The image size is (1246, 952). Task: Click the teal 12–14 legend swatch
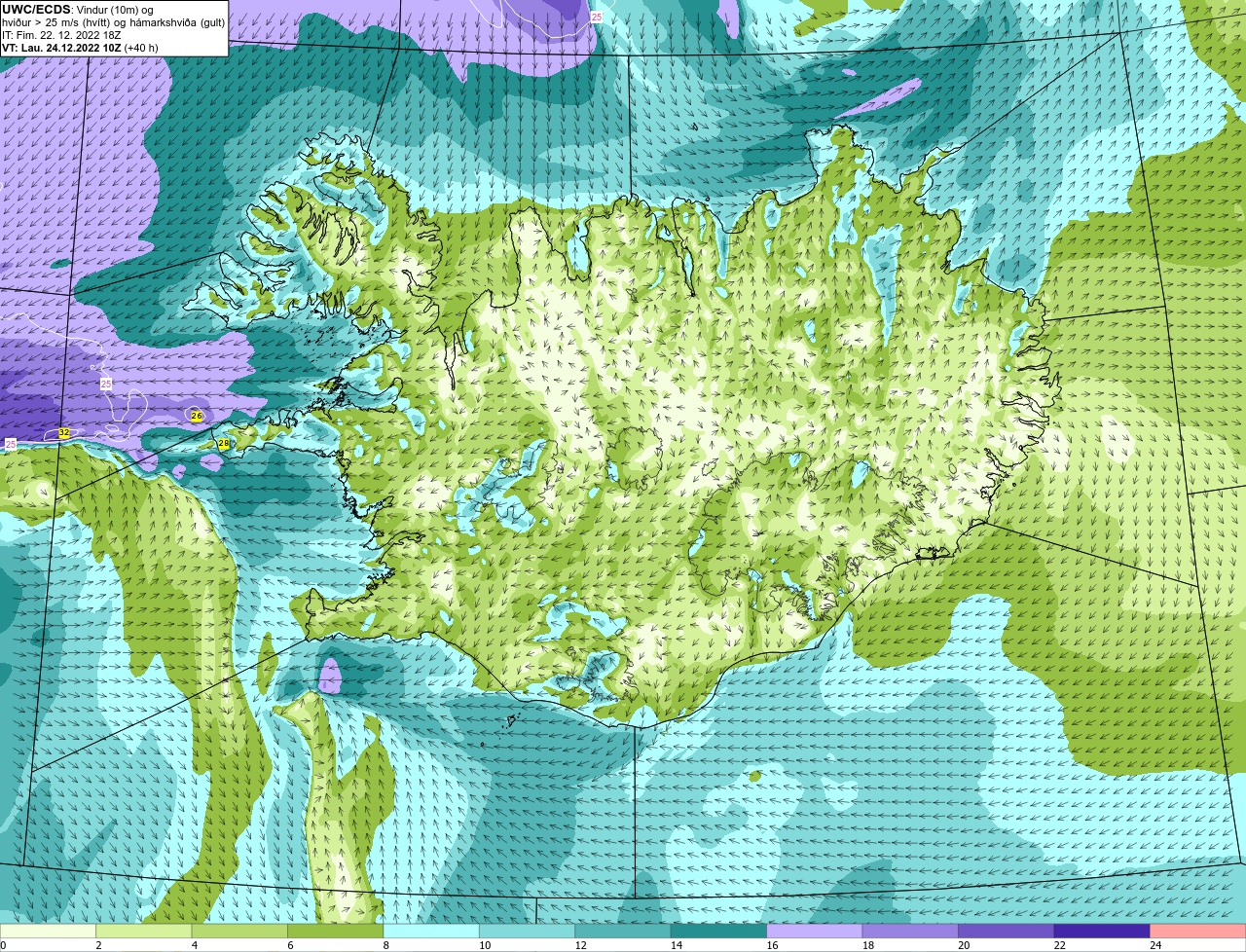[x=623, y=932]
